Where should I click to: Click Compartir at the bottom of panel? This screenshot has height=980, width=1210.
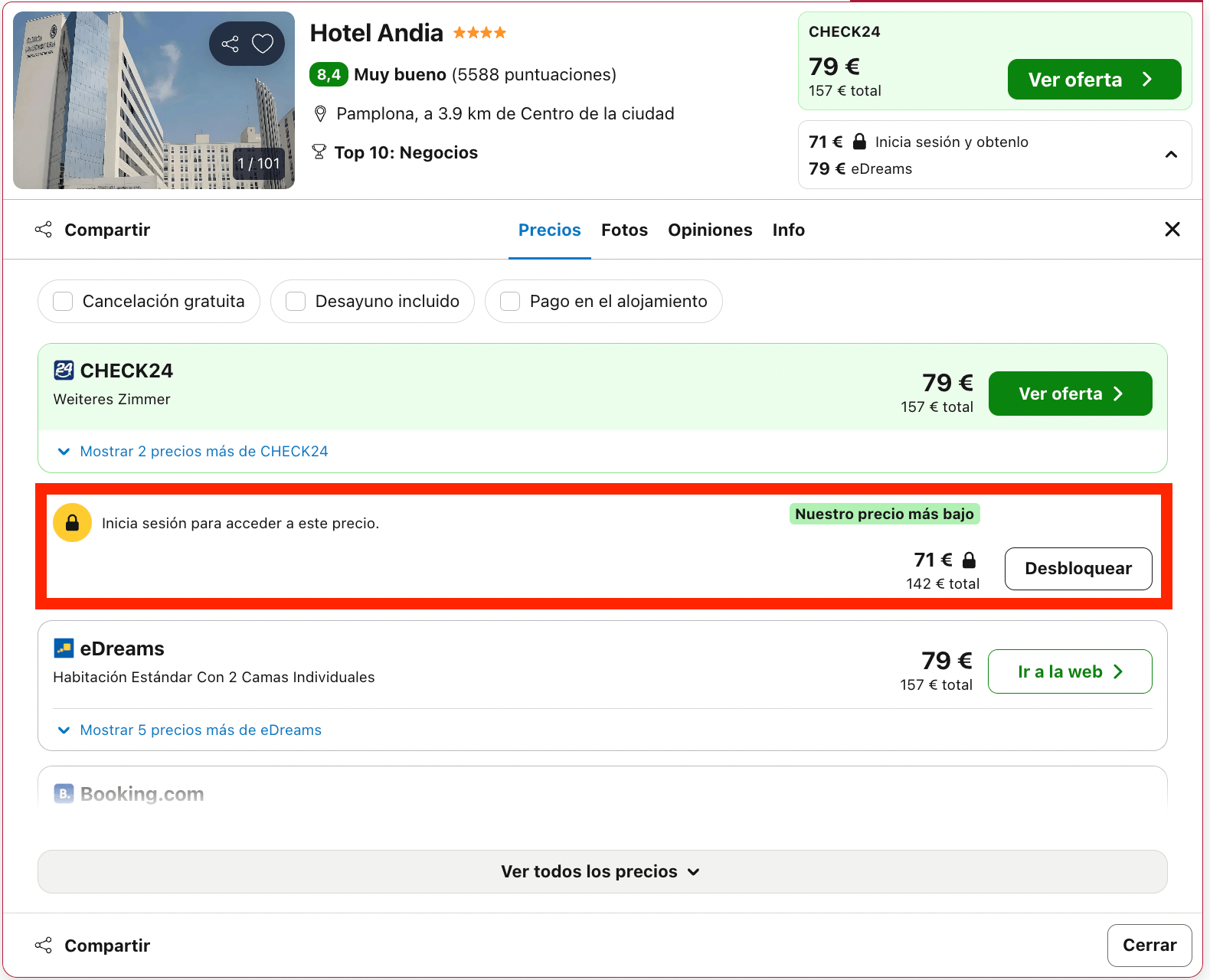click(x=93, y=946)
